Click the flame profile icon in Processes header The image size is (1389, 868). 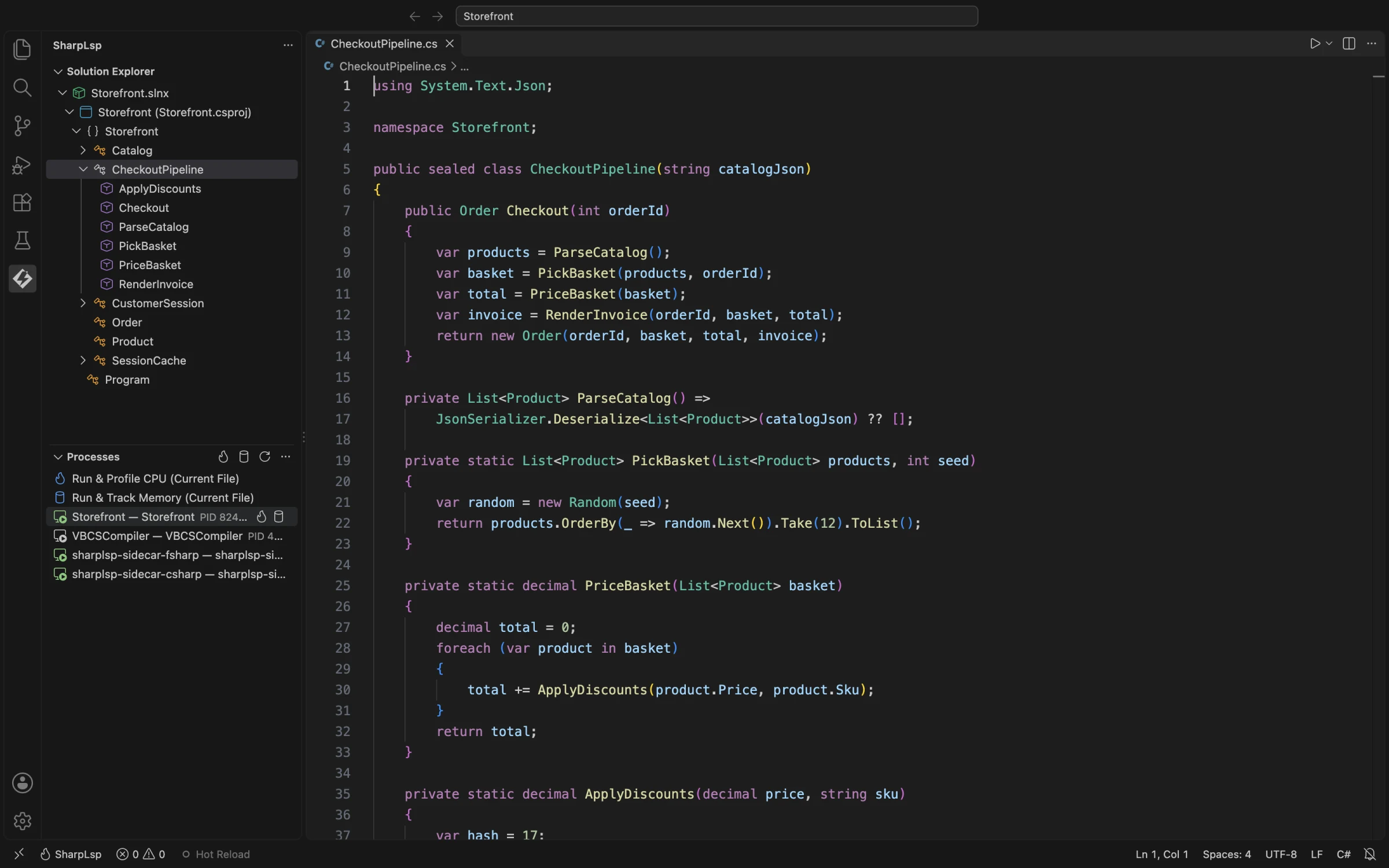tap(223, 457)
